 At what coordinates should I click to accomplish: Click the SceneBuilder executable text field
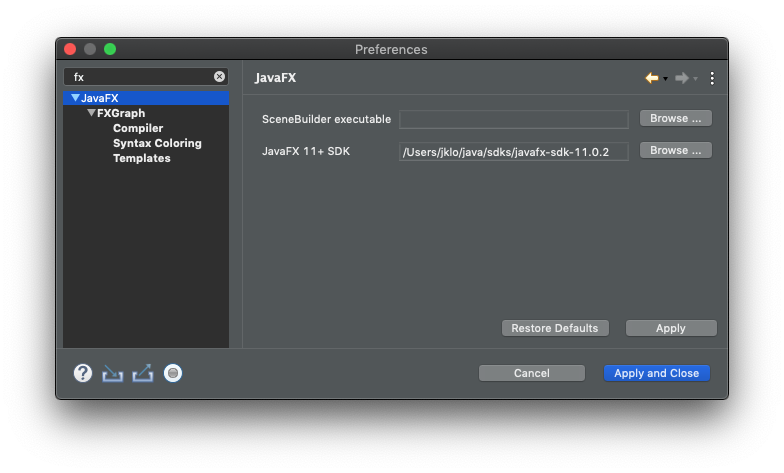(513, 119)
